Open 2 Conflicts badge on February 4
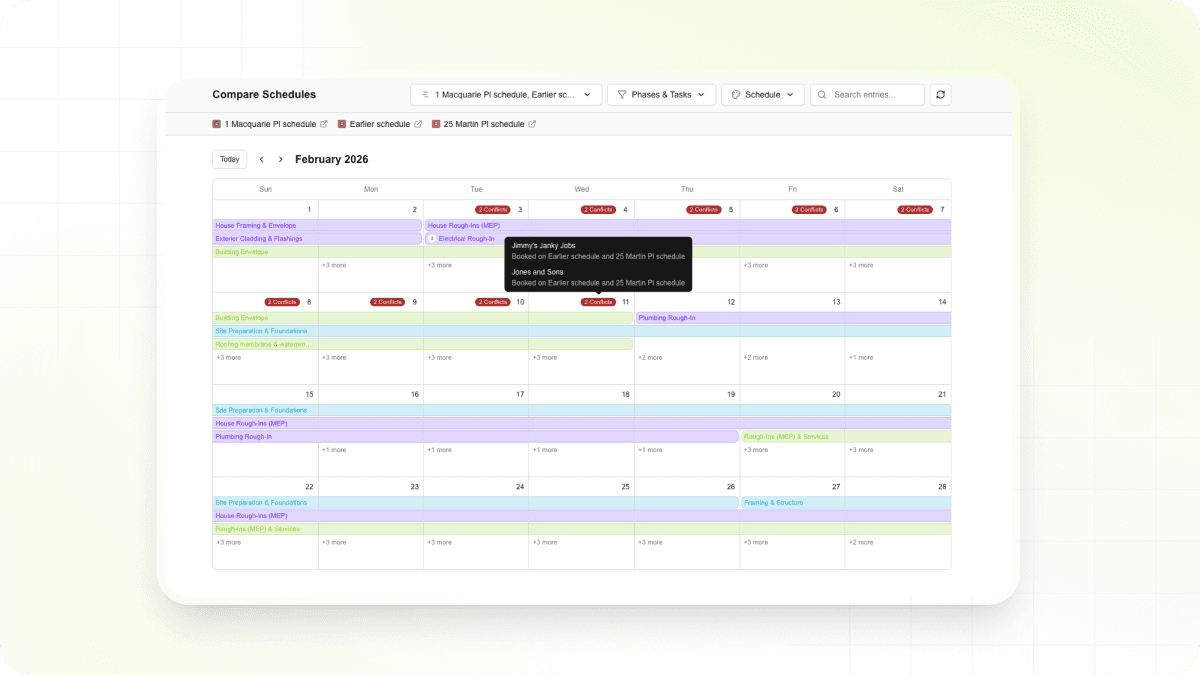This screenshot has height=675, width=1200. 598,210
